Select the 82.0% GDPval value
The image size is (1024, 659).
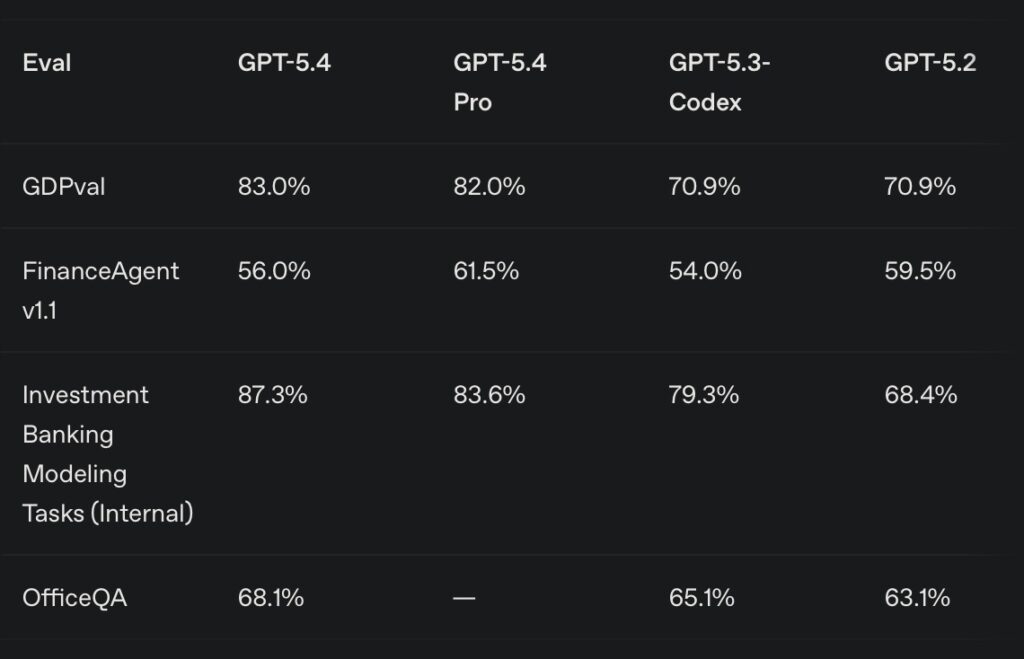[x=489, y=186]
